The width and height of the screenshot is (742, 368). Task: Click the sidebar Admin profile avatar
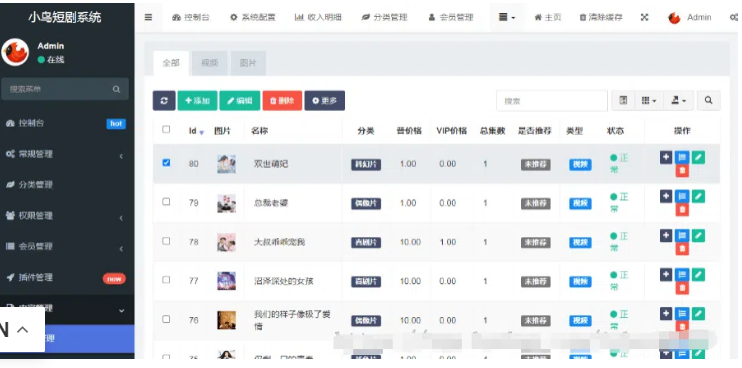(15, 52)
